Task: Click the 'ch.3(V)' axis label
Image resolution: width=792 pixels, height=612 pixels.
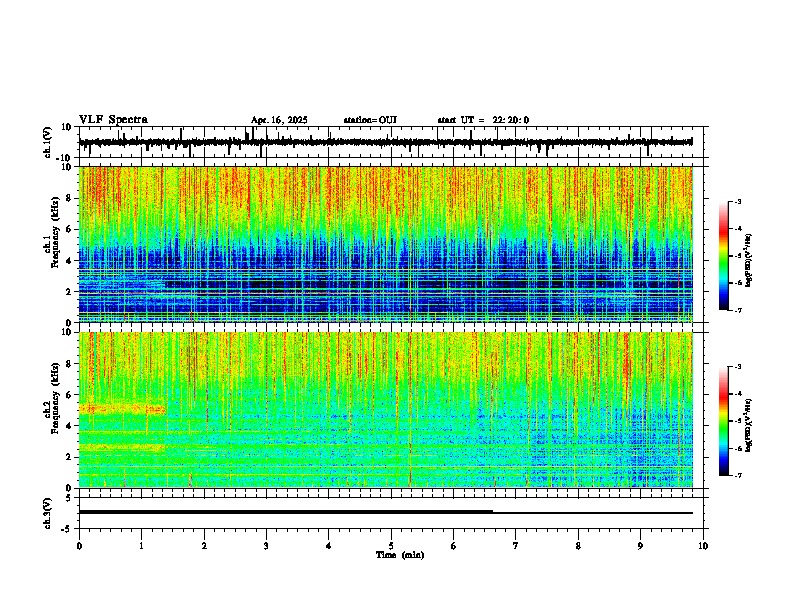Action: pyautogui.click(x=47, y=513)
